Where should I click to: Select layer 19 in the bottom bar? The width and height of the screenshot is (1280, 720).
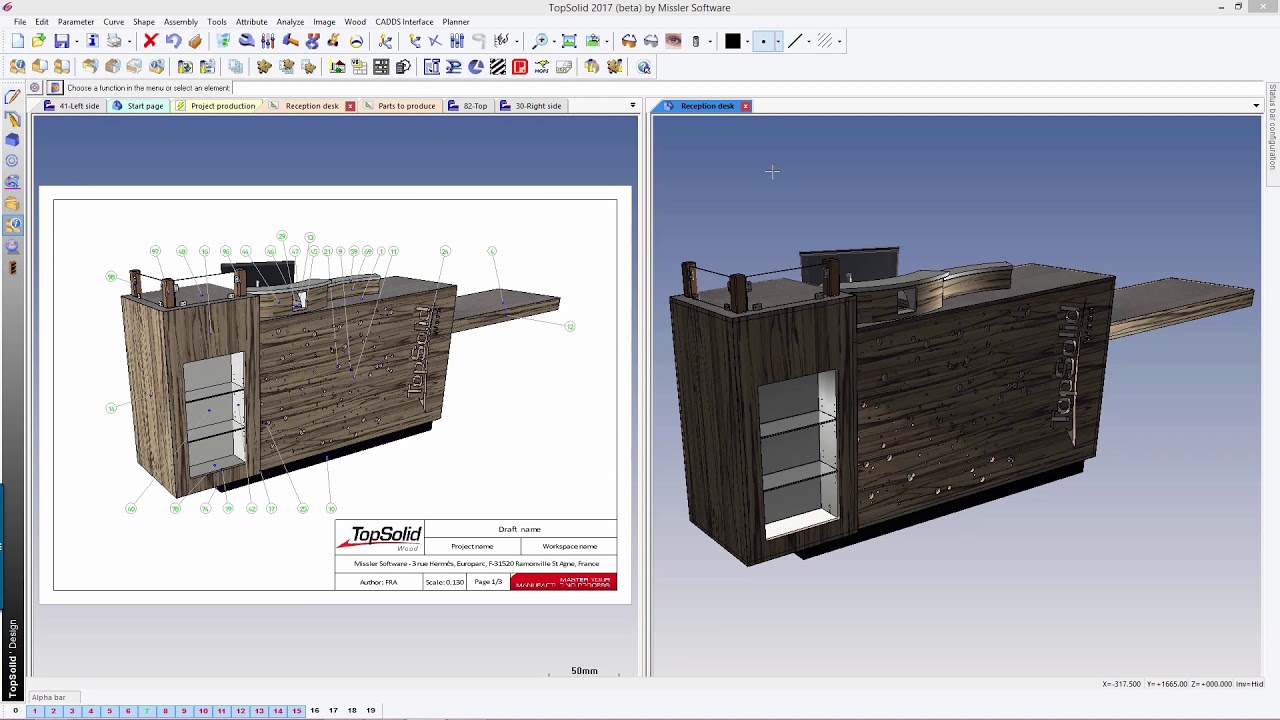(370, 711)
